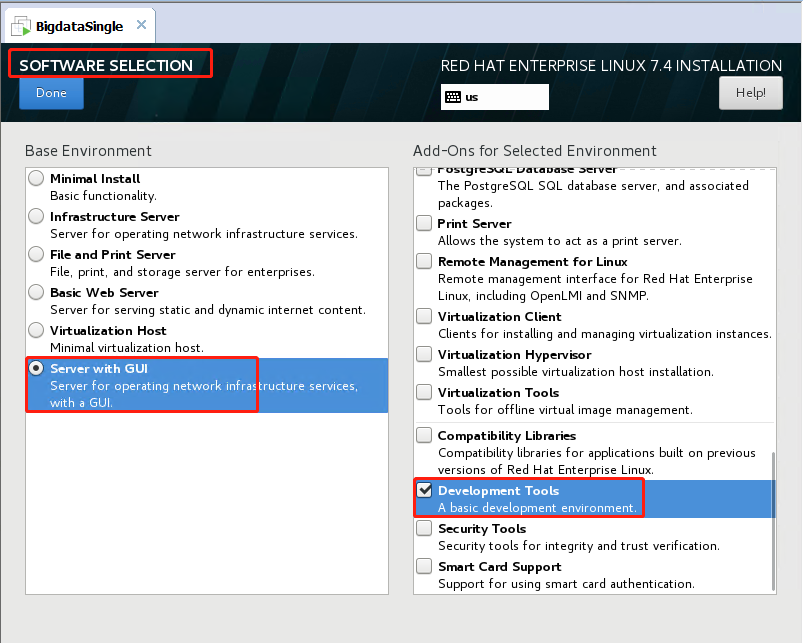Click the 'Development Tools' label
Viewport: 803px width, 643px height.
point(498,490)
